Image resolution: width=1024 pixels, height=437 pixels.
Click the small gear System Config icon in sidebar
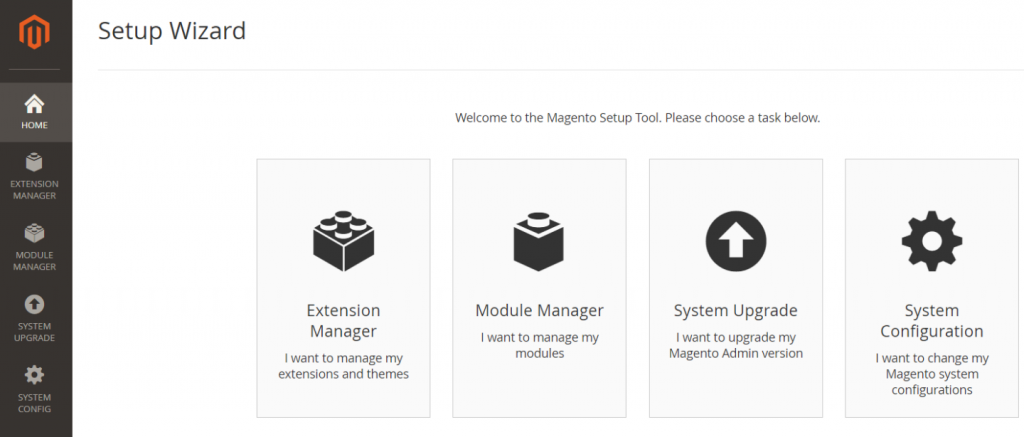click(34, 375)
